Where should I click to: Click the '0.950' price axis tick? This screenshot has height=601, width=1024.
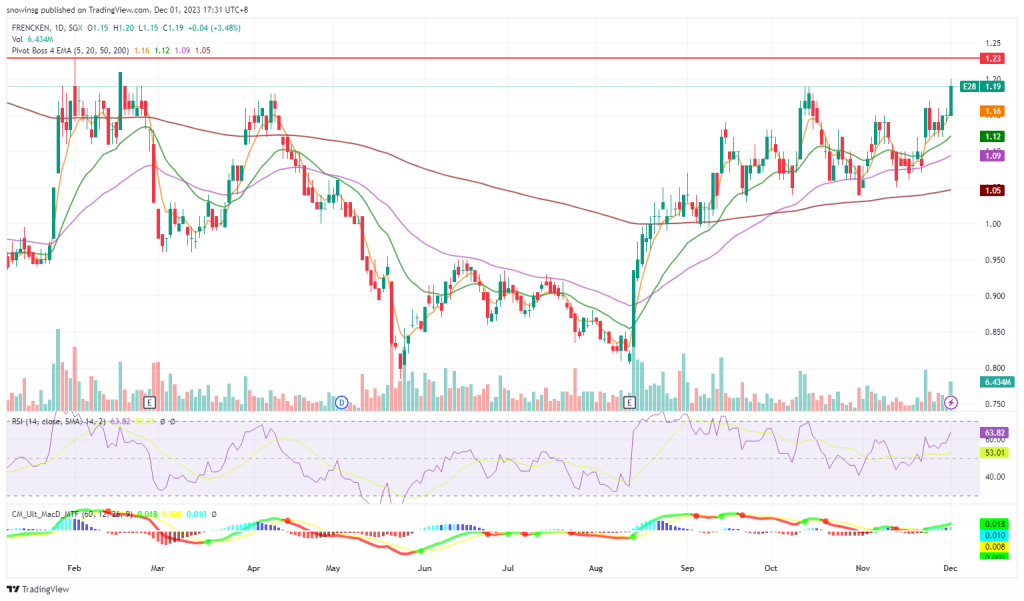coord(995,260)
